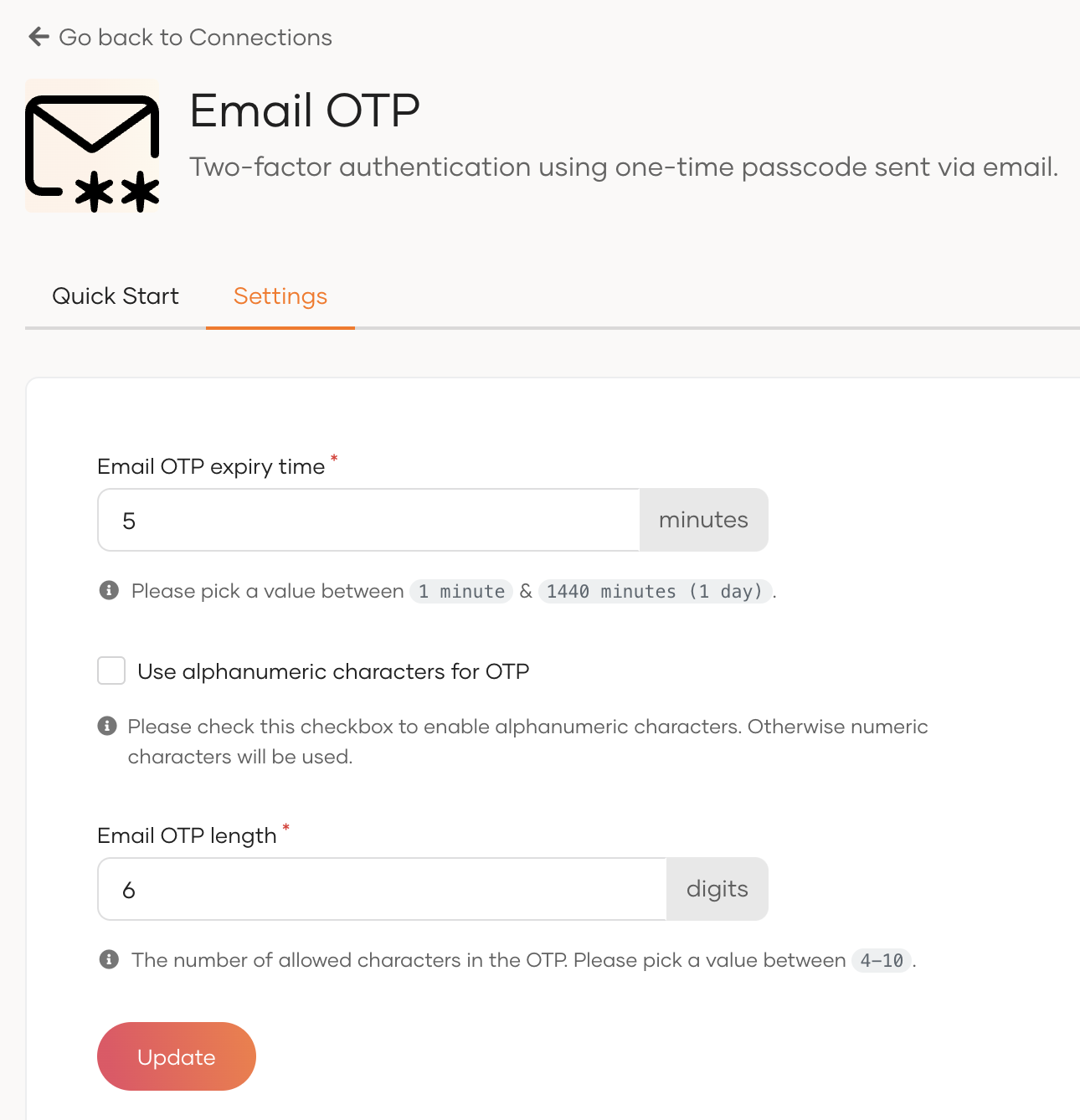Click the back arrow icon

[x=37, y=37]
